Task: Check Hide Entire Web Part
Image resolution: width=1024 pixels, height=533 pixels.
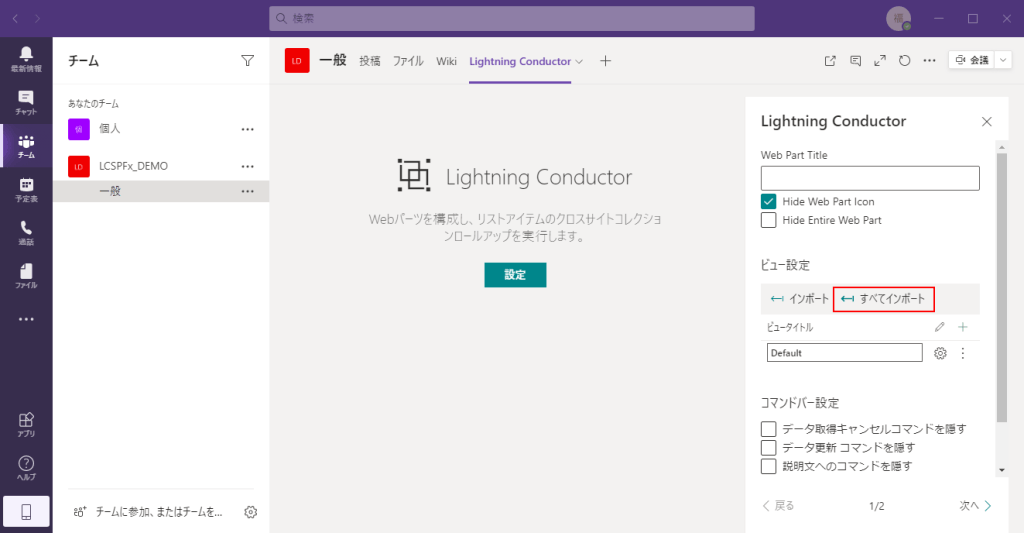Action: [769, 220]
